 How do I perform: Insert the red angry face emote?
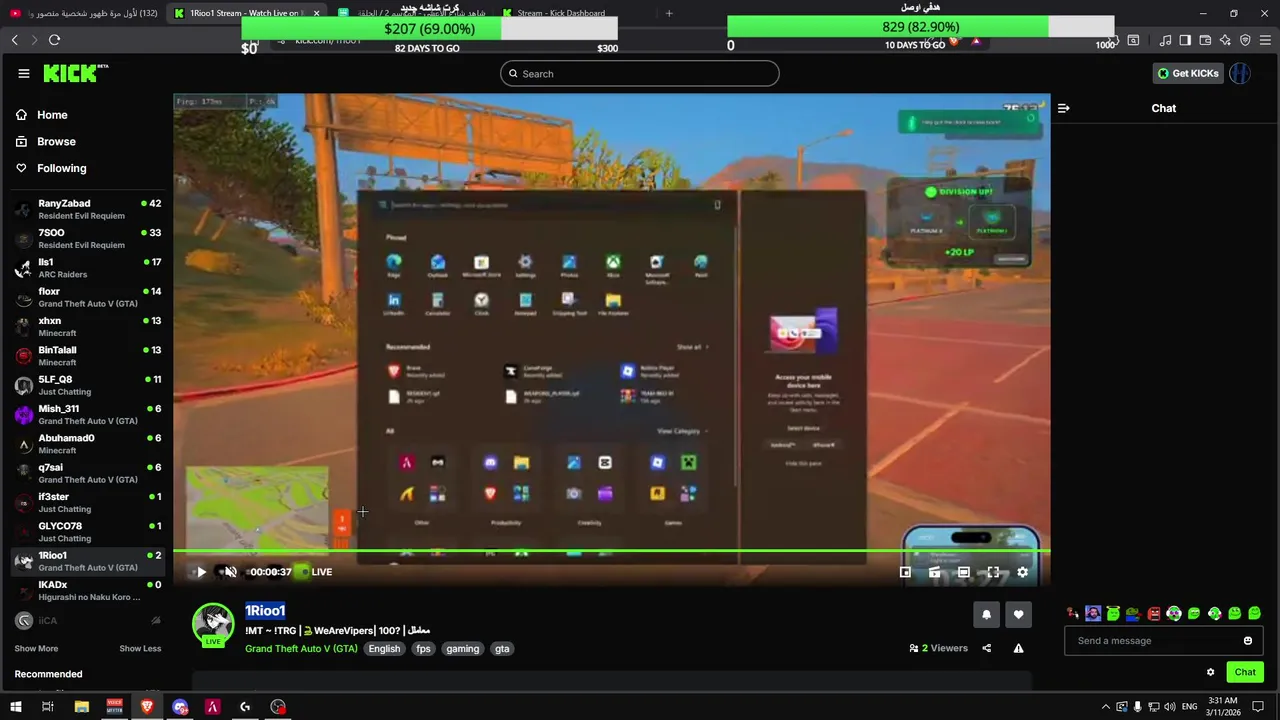(1153, 613)
